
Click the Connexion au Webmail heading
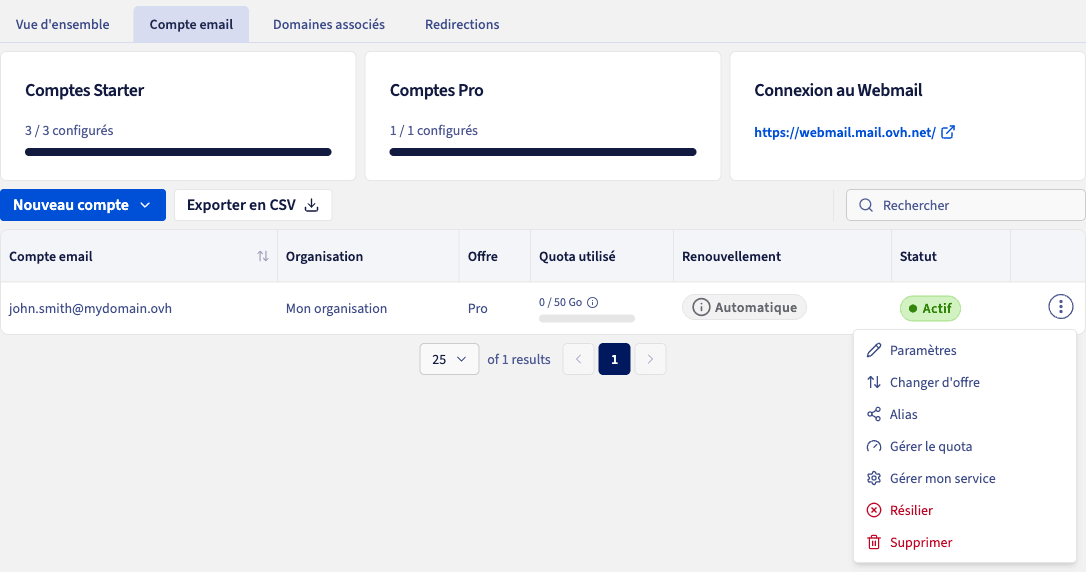point(838,90)
